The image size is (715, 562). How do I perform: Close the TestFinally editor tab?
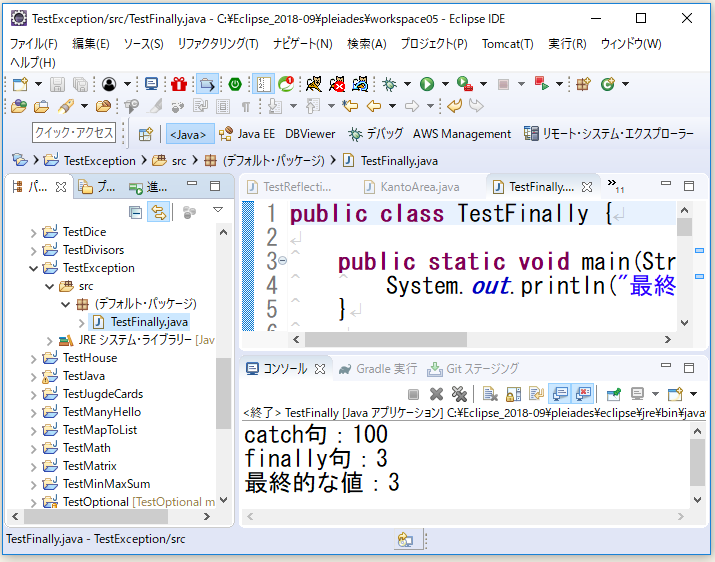[587, 187]
